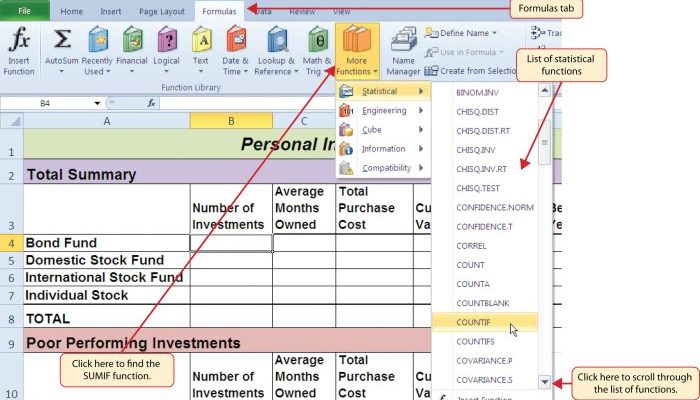Choose CHISQ.INV from the function list
Viewport: 700px width, 400px height.
475,150
